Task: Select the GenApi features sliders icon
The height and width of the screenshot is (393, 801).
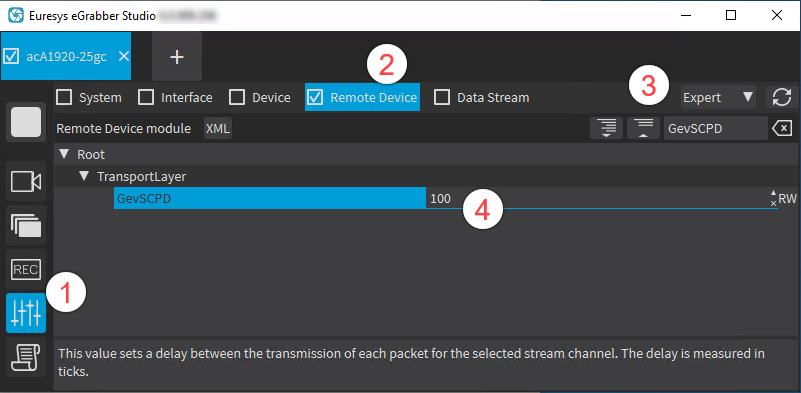Action: tap(26, 313)
